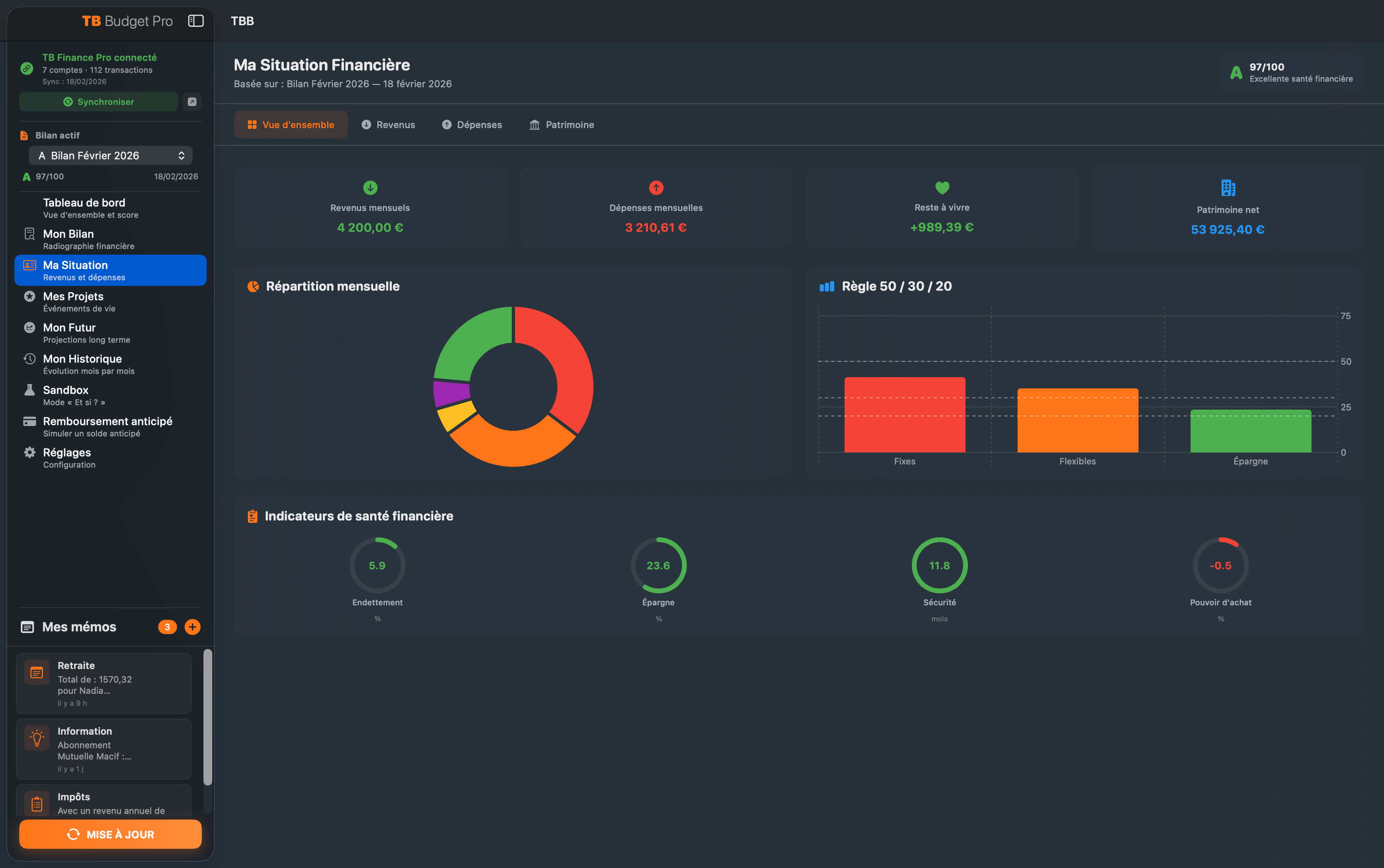Viewport: 1384px width, 868px height.
Task: Click the Reste à vivre heart icon
Action: [x=942, y=188]
